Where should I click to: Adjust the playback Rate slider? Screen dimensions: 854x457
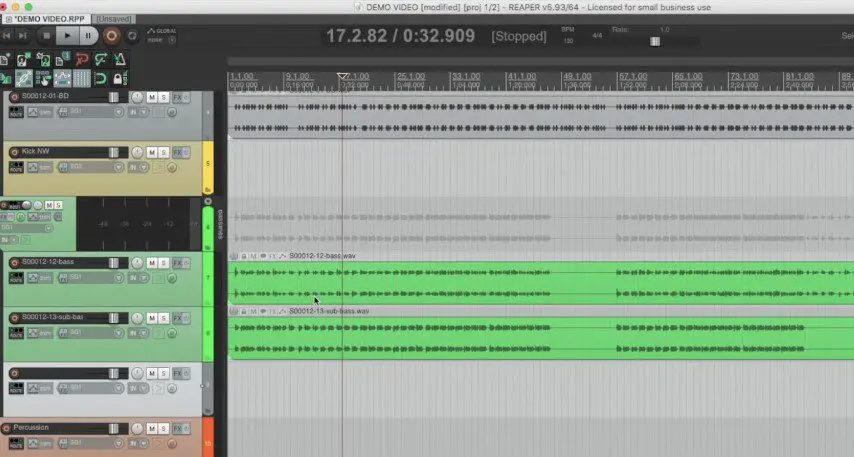(x=655, y=41)
